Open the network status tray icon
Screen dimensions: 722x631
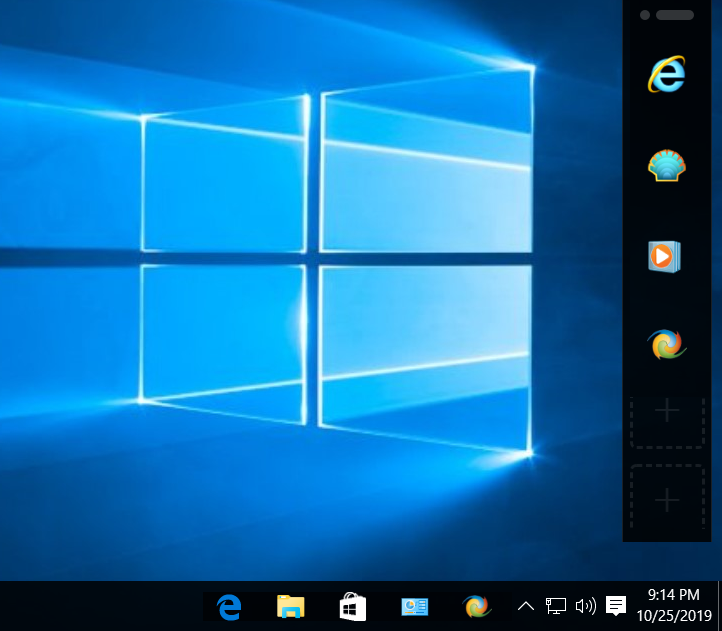pyautogui.click(x=555, y=606)
